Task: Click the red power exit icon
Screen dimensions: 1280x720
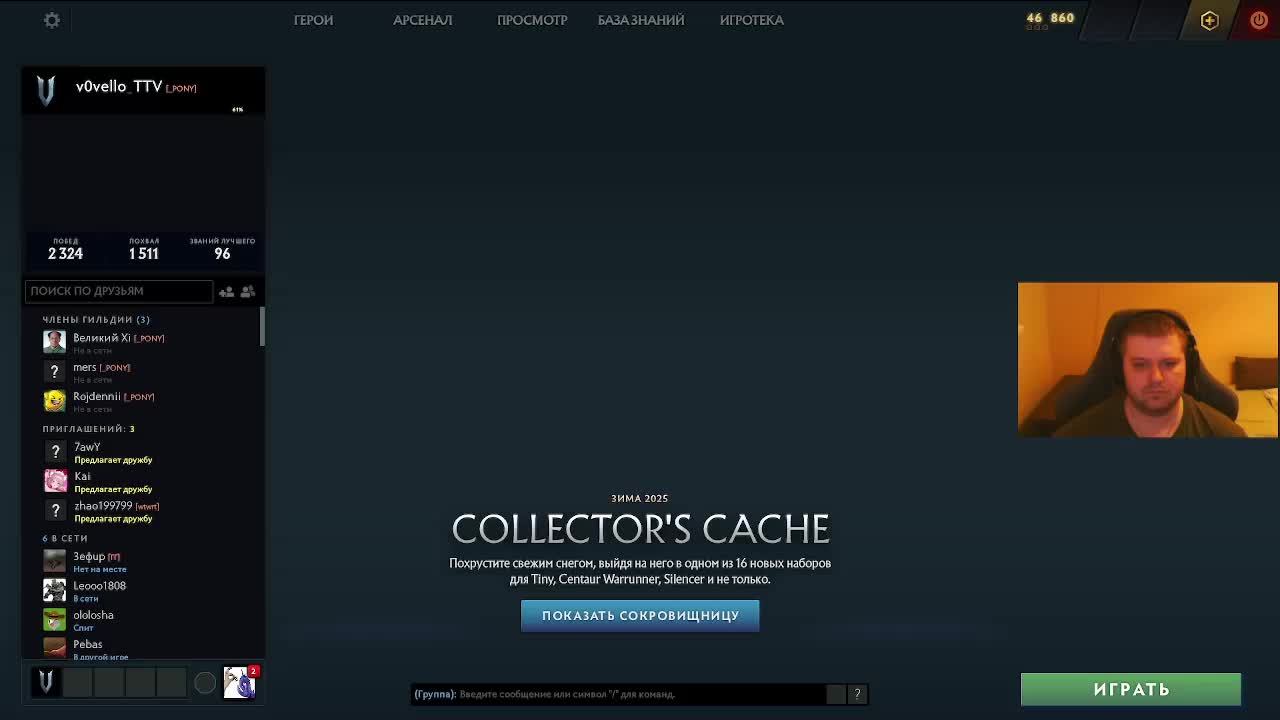Action: tap(1259, 20)
